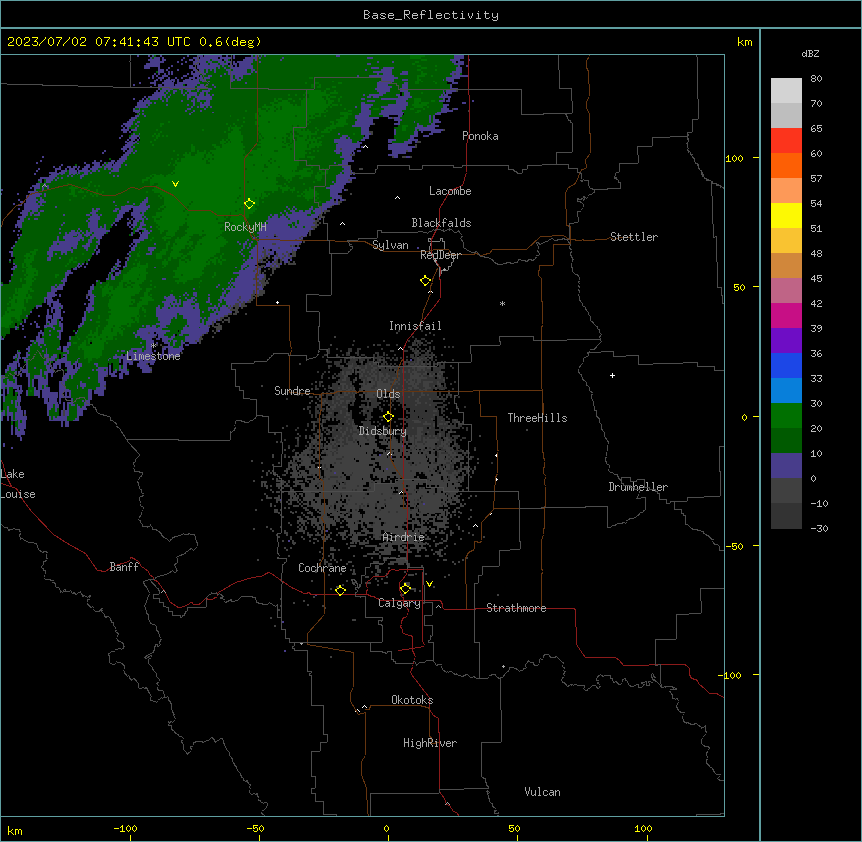Click the light gray 80 dBZ legend swatch
Image resolution: width=862 pixels, height=842 pixels.
[786, 91]
